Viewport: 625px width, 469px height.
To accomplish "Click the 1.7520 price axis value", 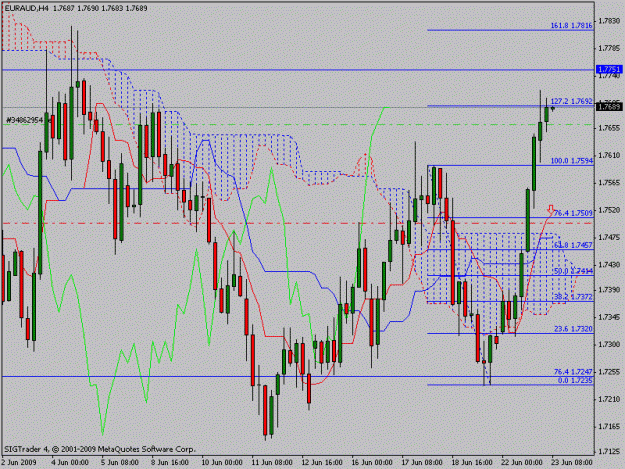I will [609, 210].
